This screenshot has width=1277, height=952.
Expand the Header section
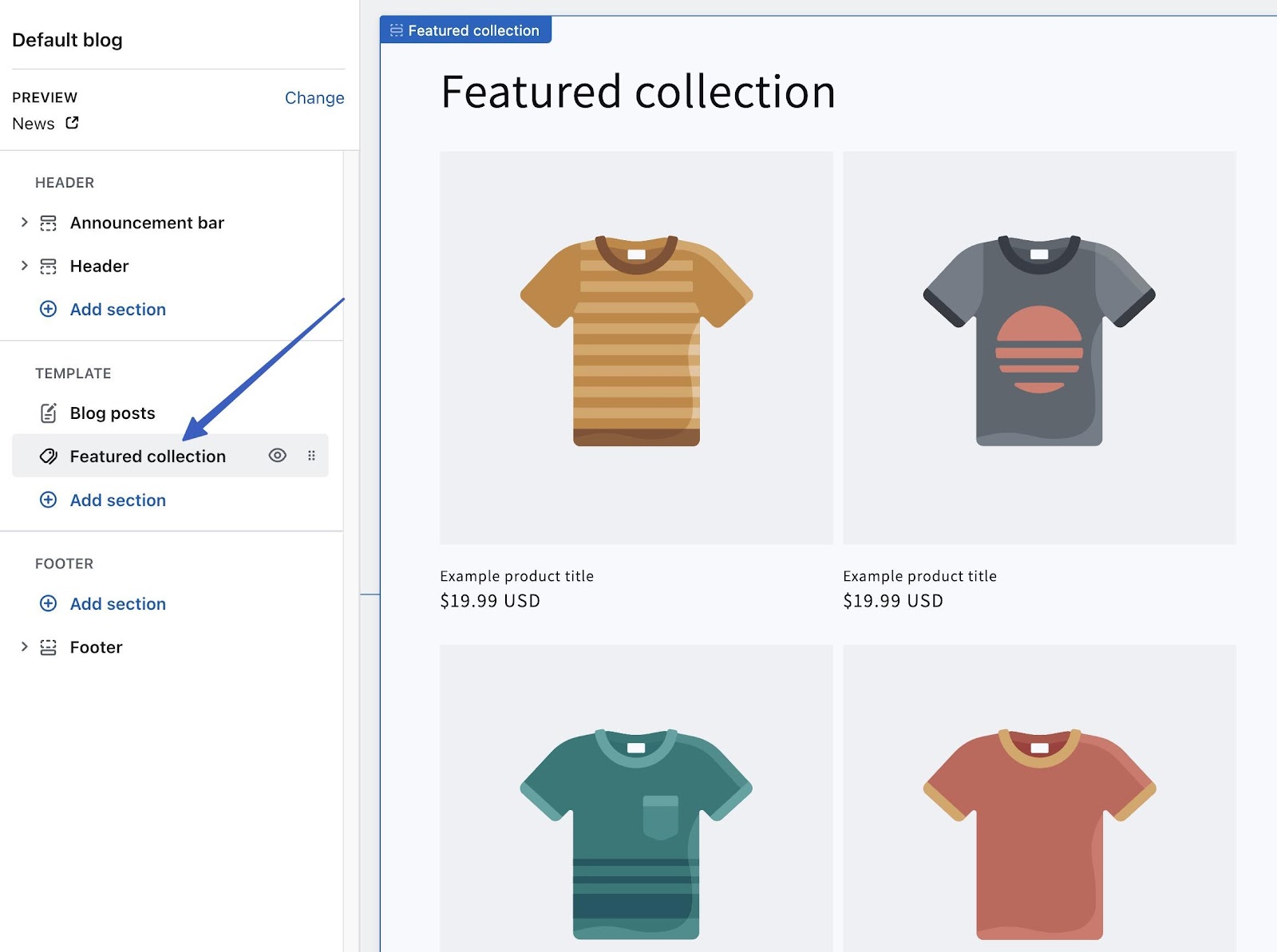pyautogui.click(x=24, y=266)
